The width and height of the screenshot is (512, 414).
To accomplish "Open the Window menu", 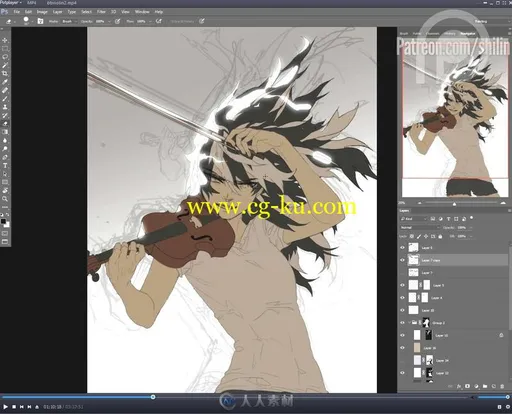I will [142, 12].
